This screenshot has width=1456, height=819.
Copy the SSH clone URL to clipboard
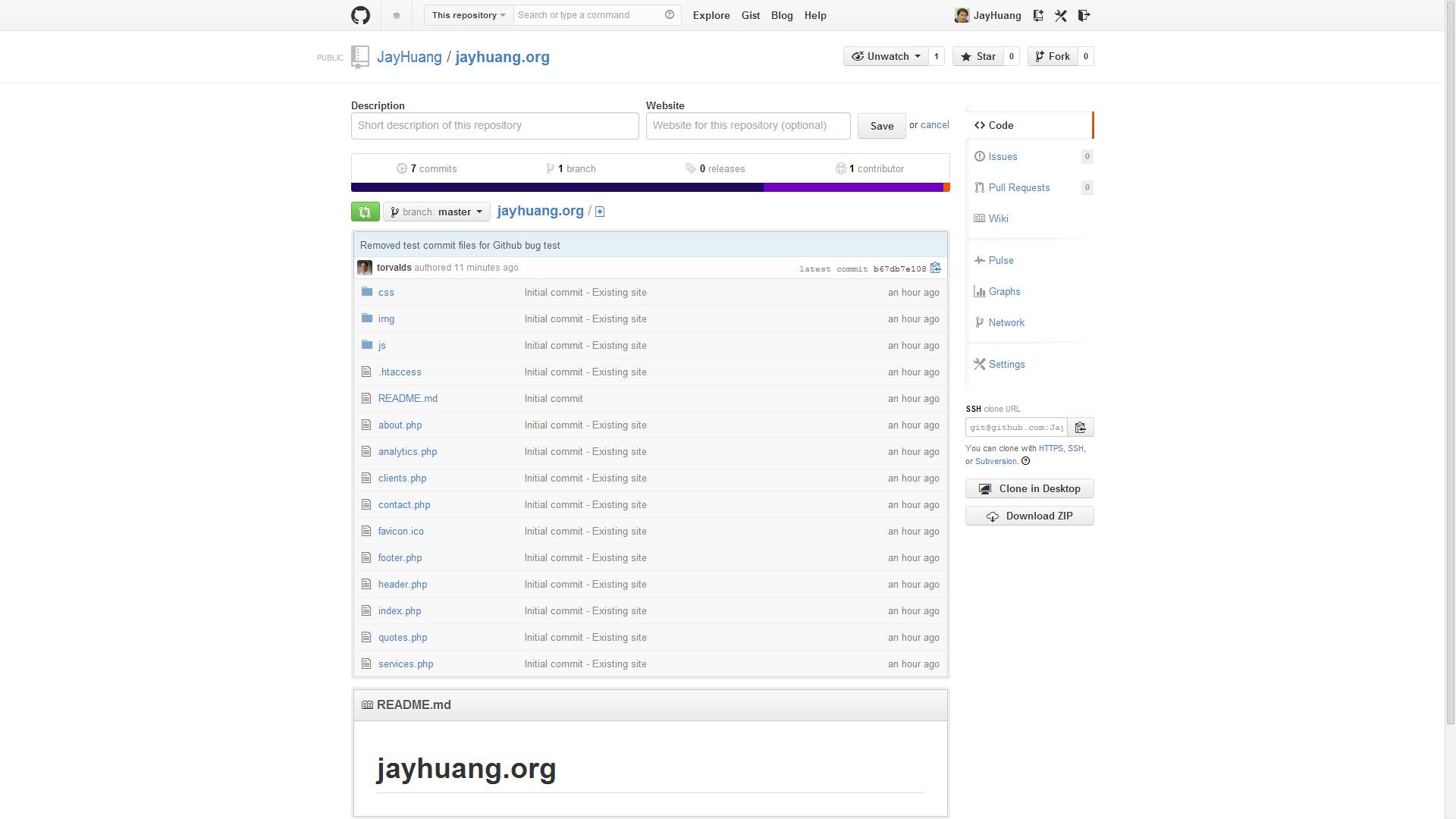tap(1081, 428)
